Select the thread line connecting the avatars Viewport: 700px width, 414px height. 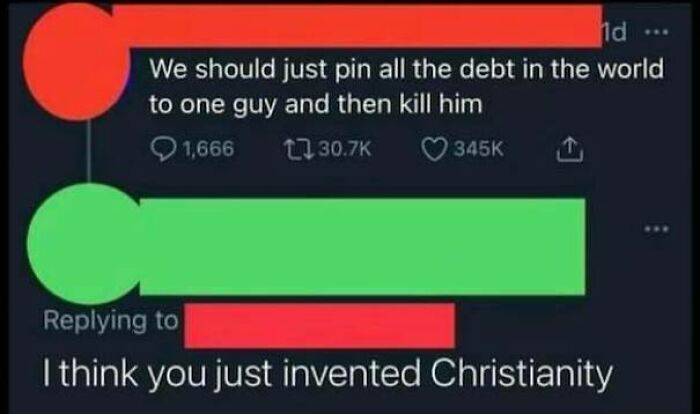coord(89,152)
